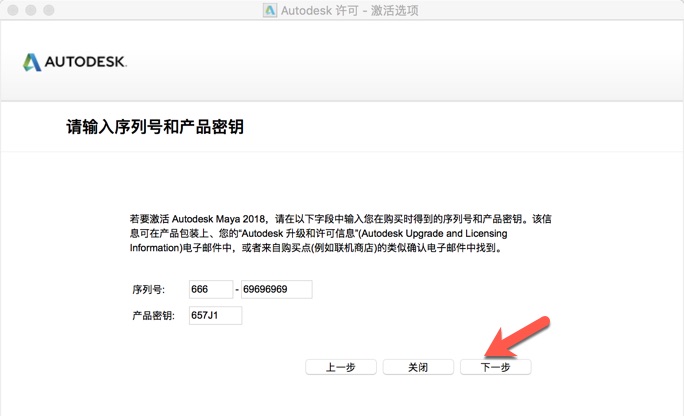Image resolution: width=684 pixels, height=416 pixels.
Task: Click the 下一步 (Next) button
Action: coord(496,367)
